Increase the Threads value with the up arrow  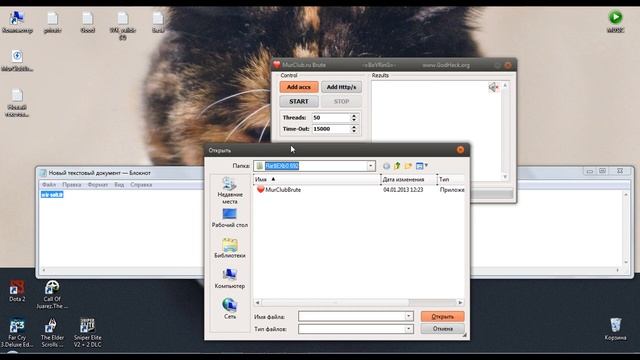(354, 116)
